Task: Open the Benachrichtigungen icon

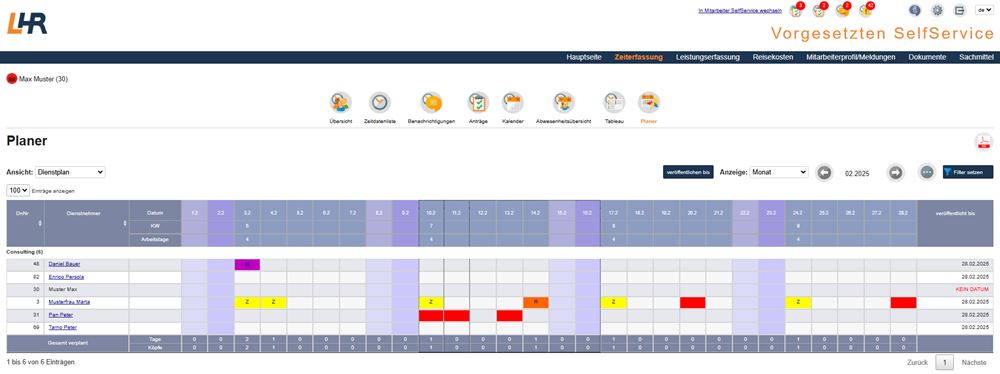Action: (x=431, y=103)
